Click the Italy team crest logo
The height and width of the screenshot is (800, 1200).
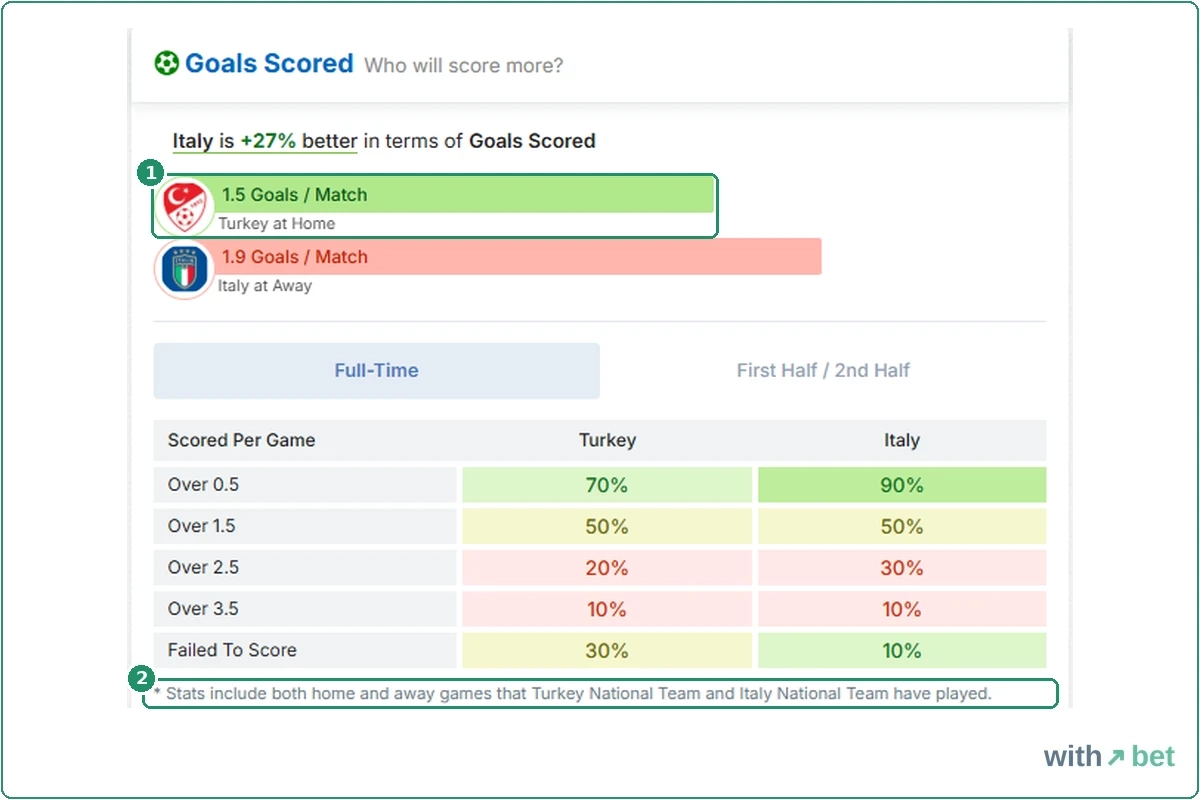[x=184, y=270]
